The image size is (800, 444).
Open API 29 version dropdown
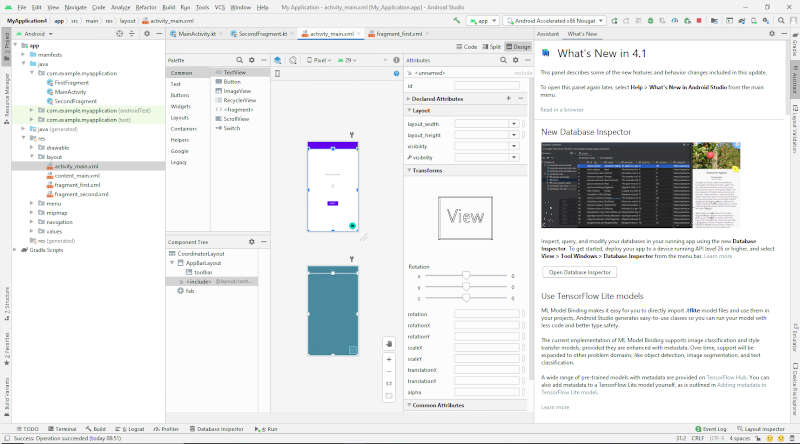point(347,60)
